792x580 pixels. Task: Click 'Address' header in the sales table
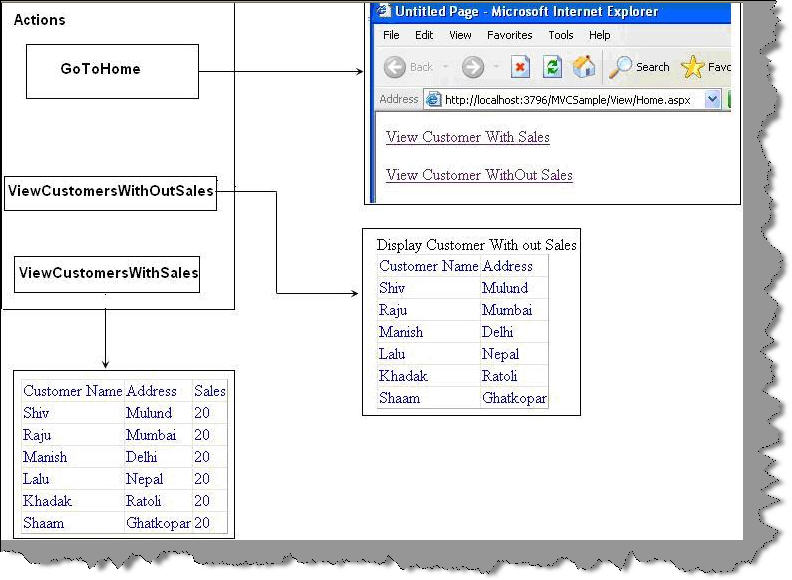(151, 391)
